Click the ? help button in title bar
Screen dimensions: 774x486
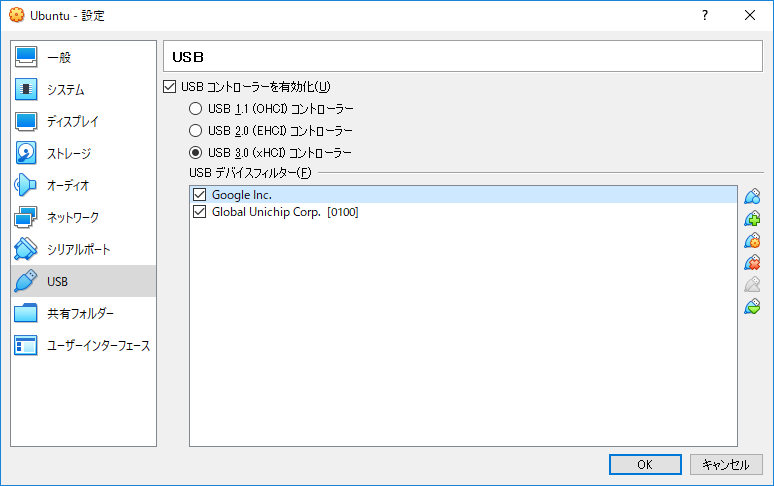(705, 15)
